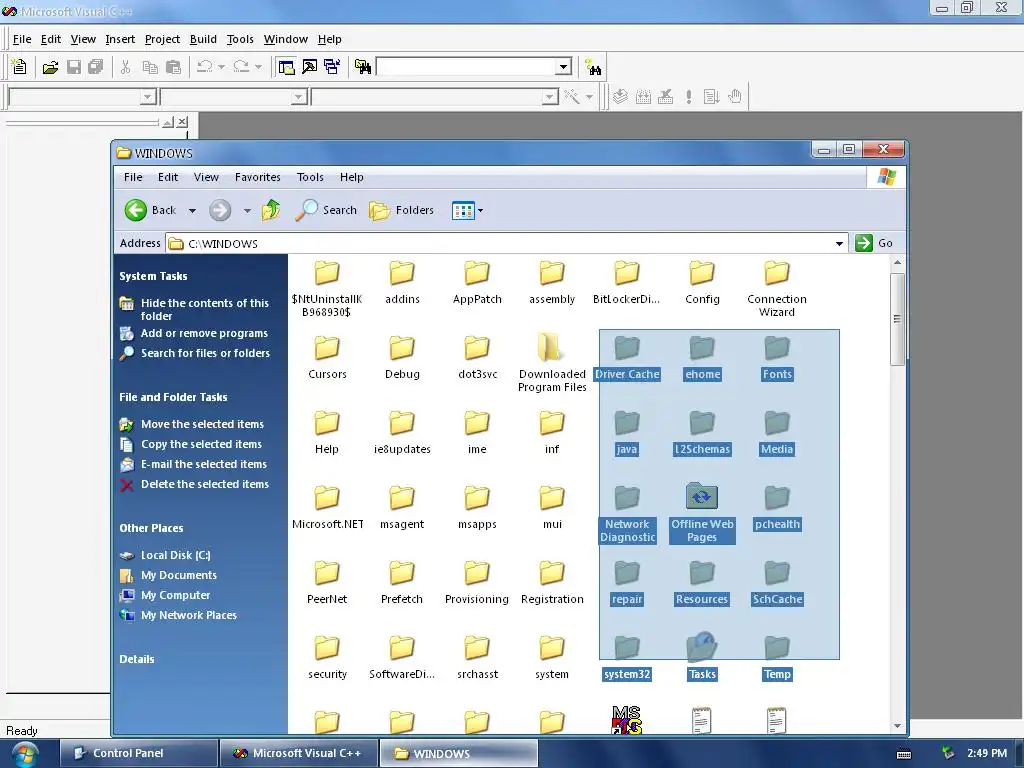Click the Save All icon in Visual C++
Screen dimensions: 1024x768
point(95,67)
